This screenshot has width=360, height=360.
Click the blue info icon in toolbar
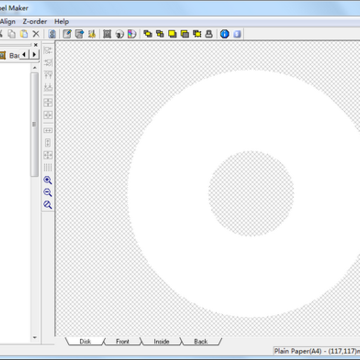225,34
